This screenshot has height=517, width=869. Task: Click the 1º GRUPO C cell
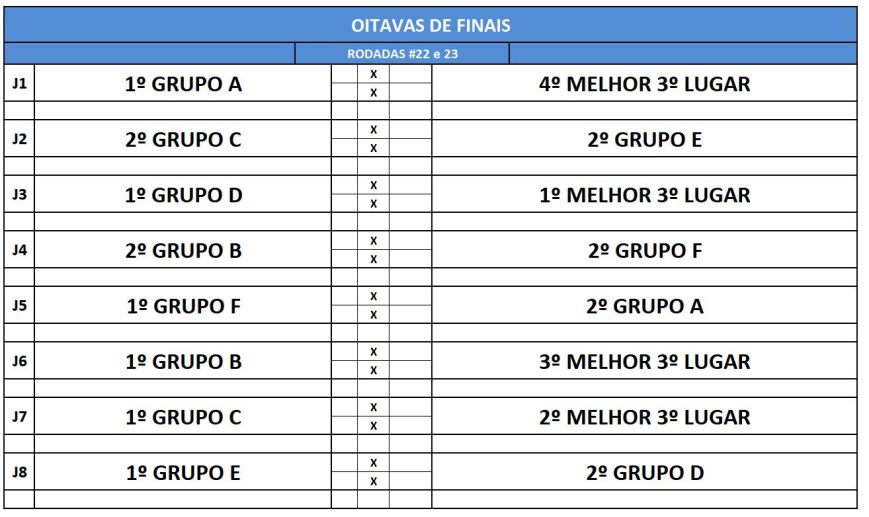pyautogui.click(x=183, y=417)
